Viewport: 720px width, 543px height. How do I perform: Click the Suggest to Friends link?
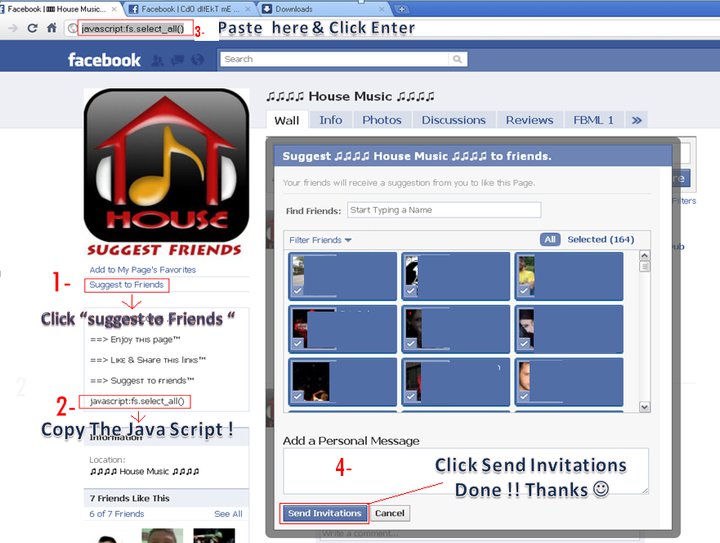point(126,285)
